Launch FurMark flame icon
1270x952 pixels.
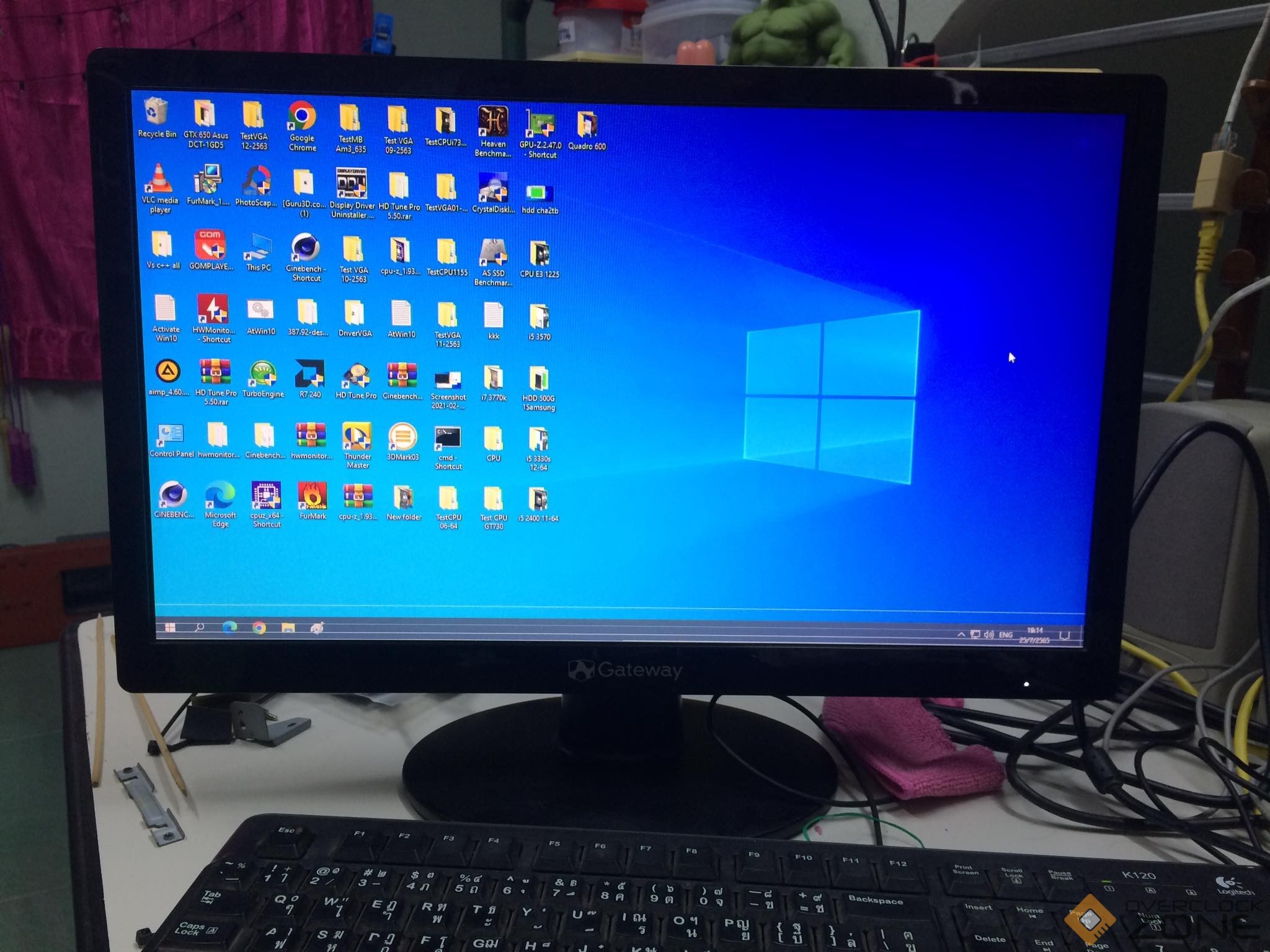click(x=312, y=495)
